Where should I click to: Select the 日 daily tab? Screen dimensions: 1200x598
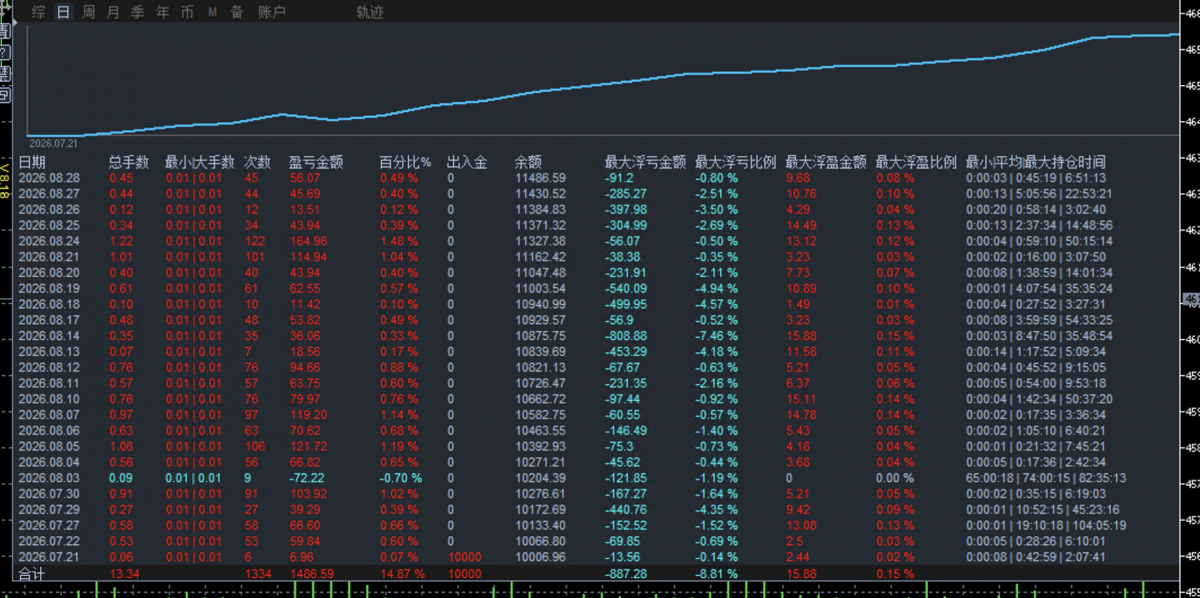point(64,12)
